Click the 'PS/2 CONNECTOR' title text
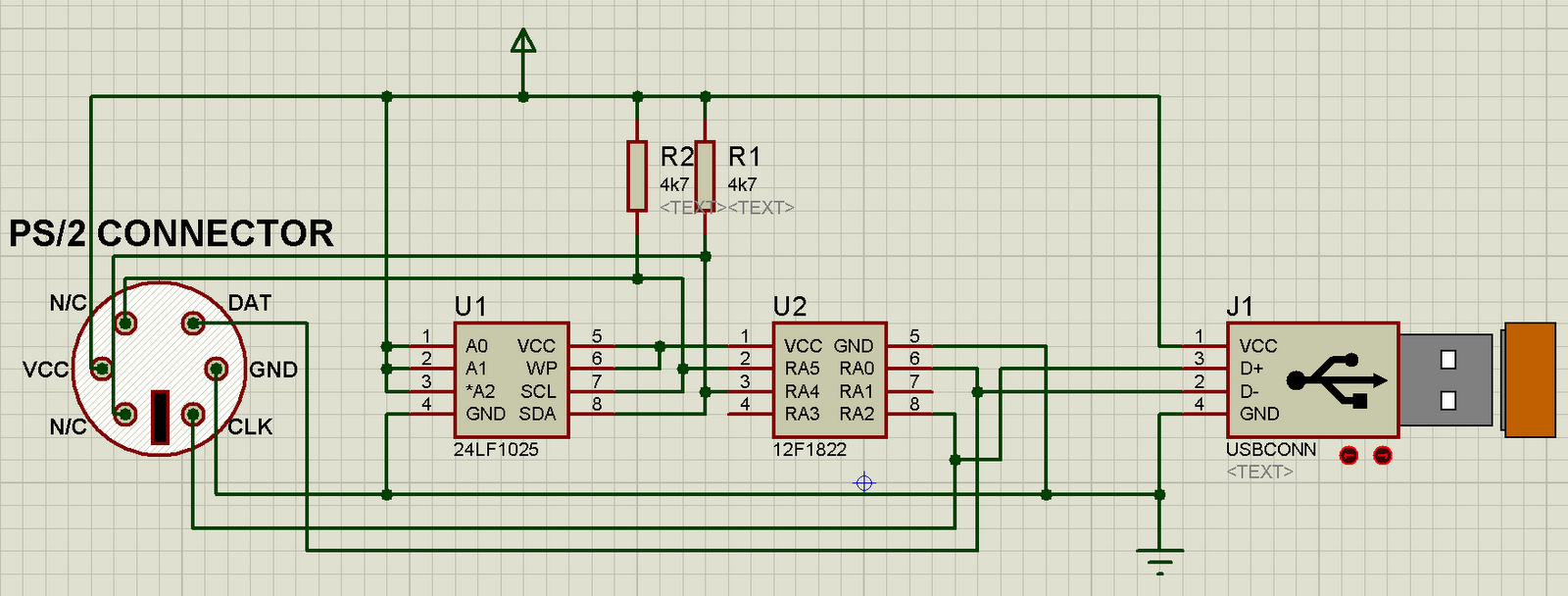This screenshot has width=1568, height=596. [171, 233]
